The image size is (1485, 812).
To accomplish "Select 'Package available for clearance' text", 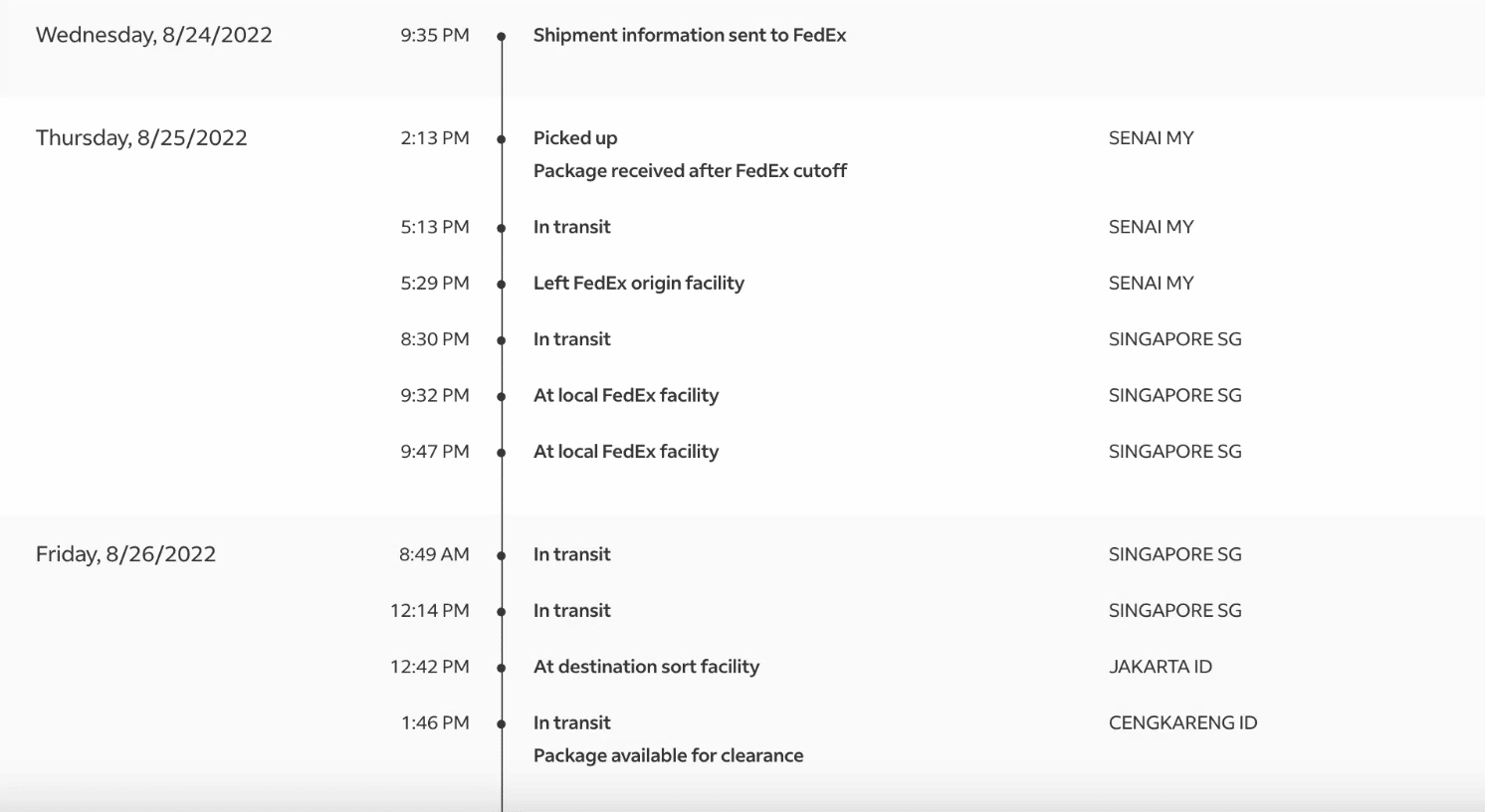I will tap(668, 756).
